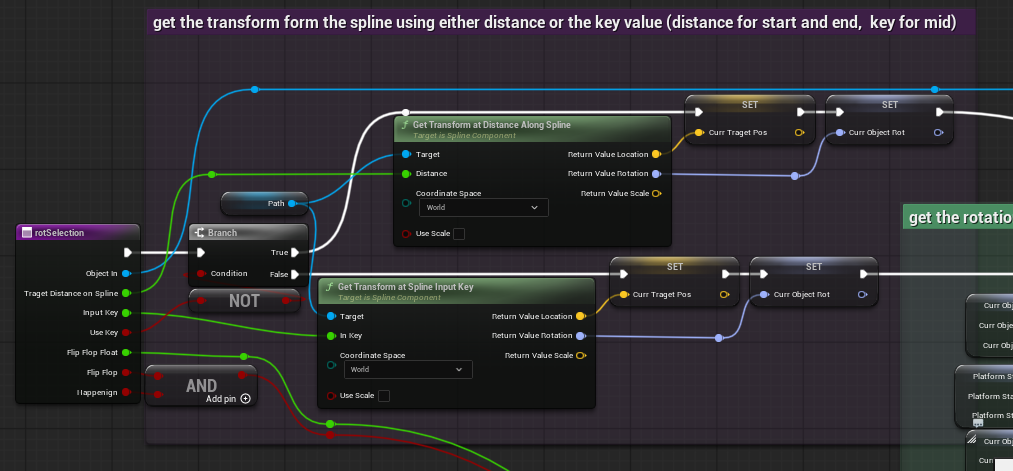The height and width of the screenshot is (471, 1013).
Task: Click the AND boolean node
Action: (201, 385)
